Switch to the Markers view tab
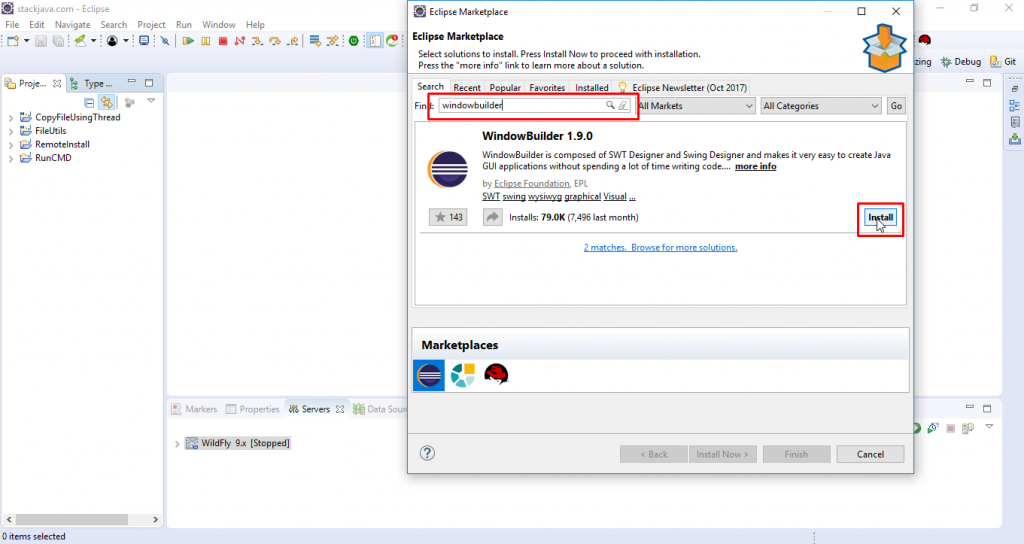 click(x=194, y=409)
